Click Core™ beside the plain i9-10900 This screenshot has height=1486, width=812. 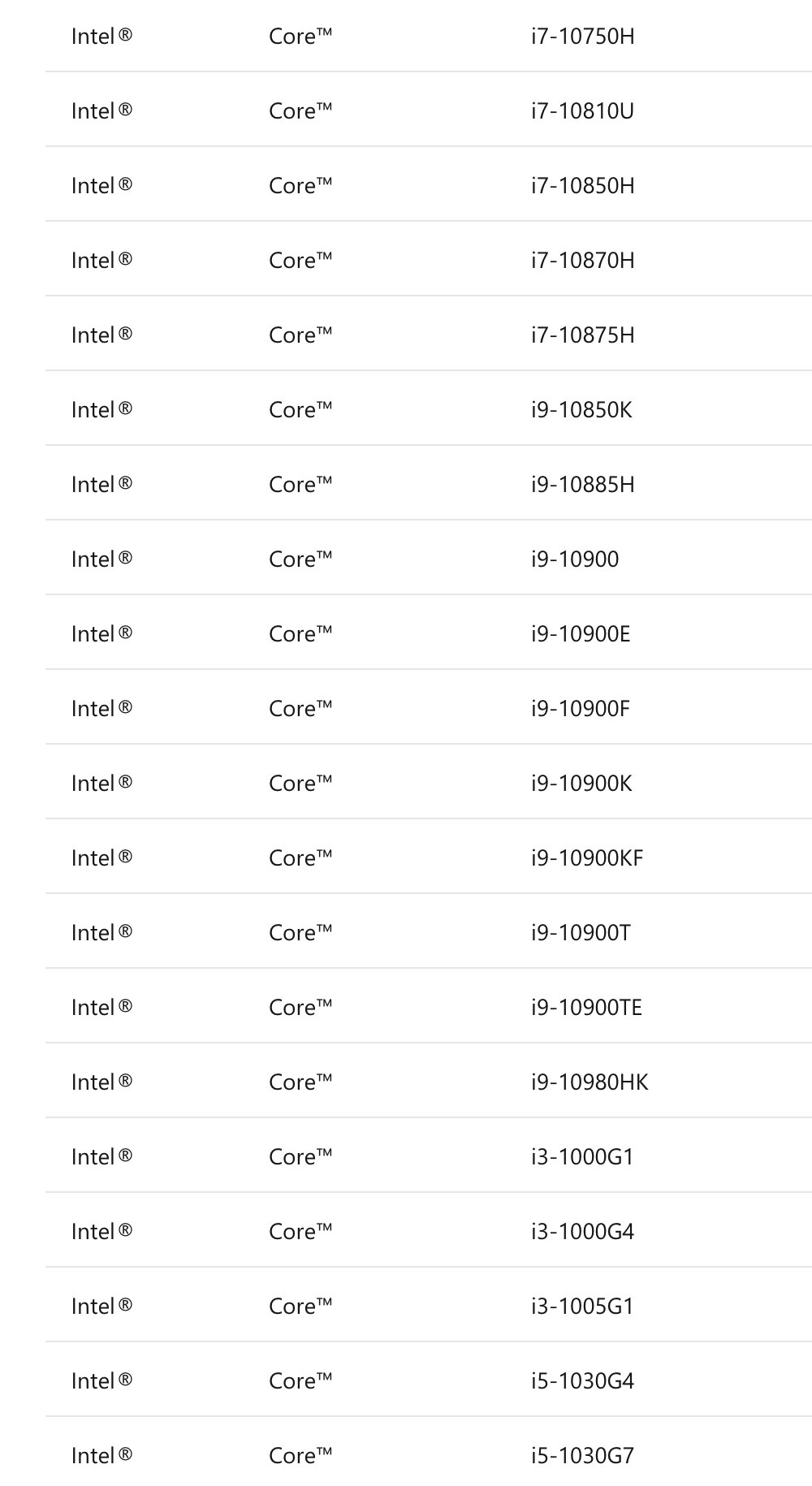(x=300, y=559)
